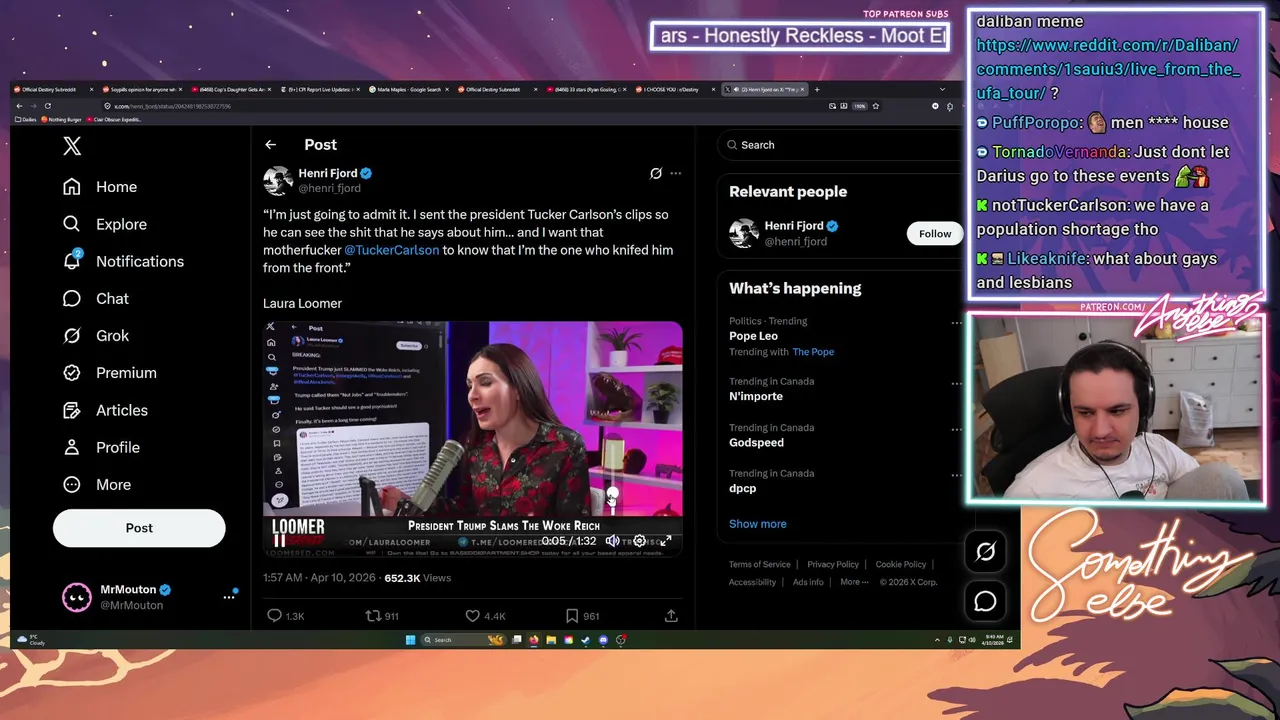The height and width of the screenshot is (720, 1280).
Task: Expand the browser tab list chevron
Action: coord(942,89)
